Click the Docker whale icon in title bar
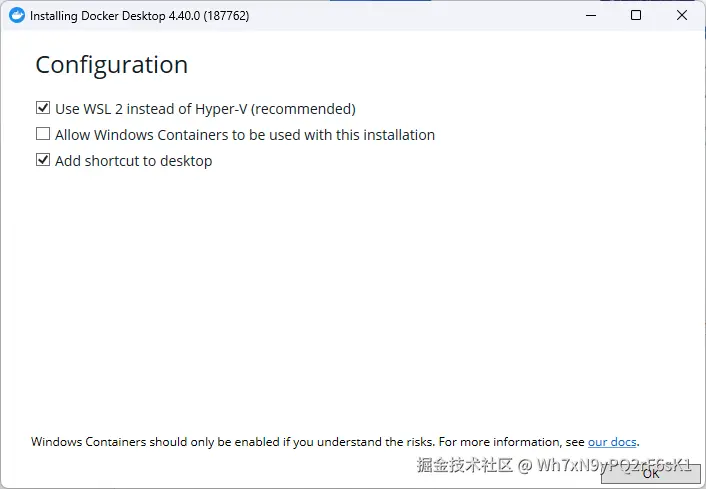Image resolution: width=706 pixels, height=489 pixels. (x=17, y=15)
